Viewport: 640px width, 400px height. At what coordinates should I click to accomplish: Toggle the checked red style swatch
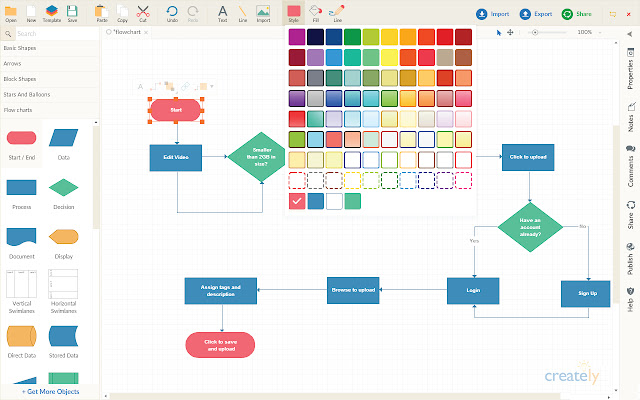(297, 201)
